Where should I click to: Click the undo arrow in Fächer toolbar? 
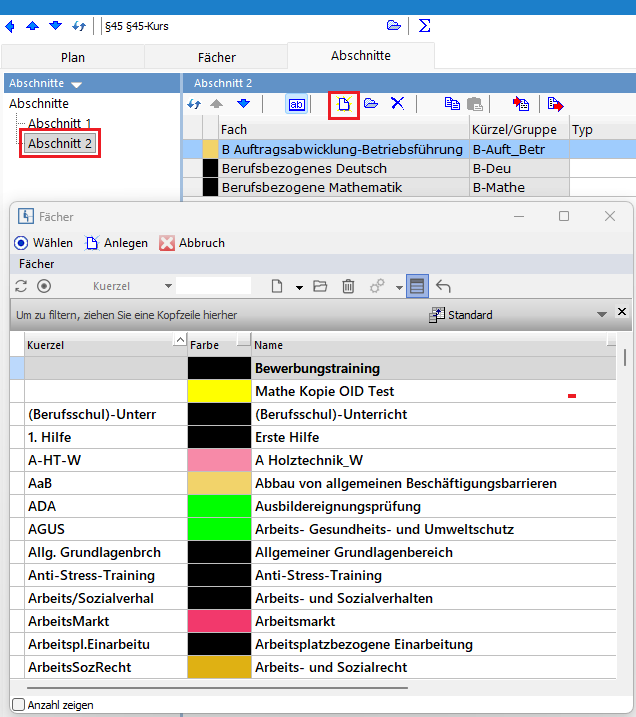click(444, 286)
